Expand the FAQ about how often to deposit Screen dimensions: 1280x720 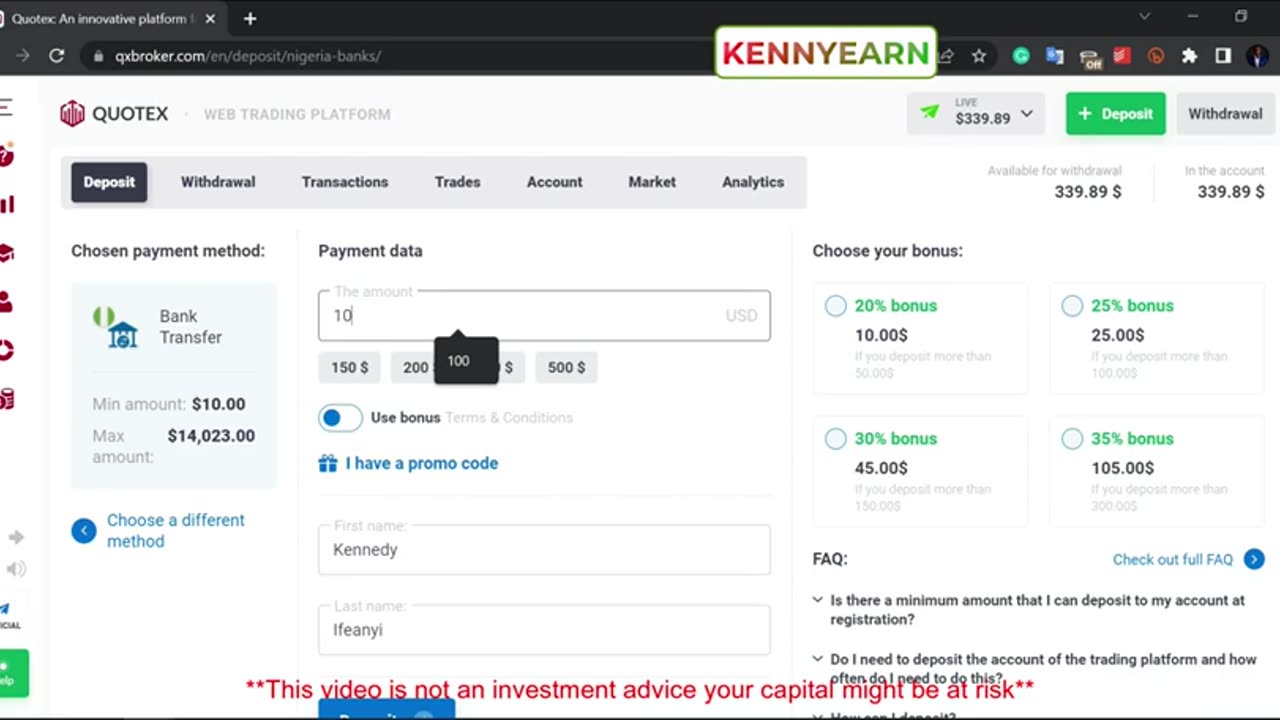tap(1037, 669)
